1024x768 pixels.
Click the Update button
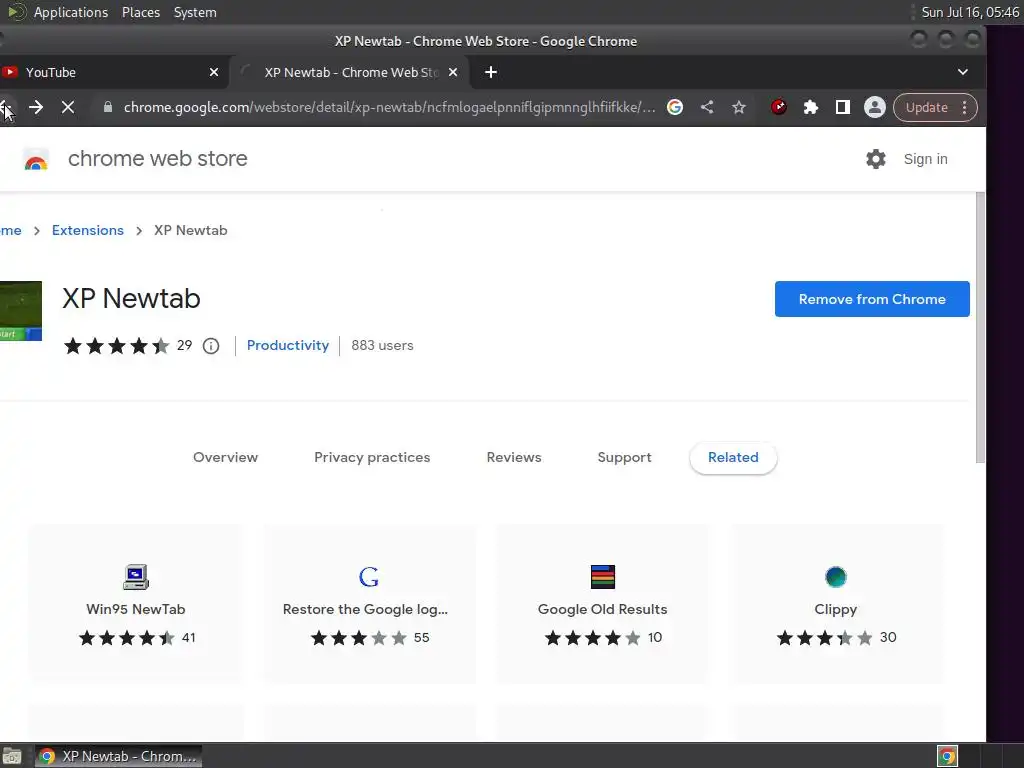click(x=927, y=107)
